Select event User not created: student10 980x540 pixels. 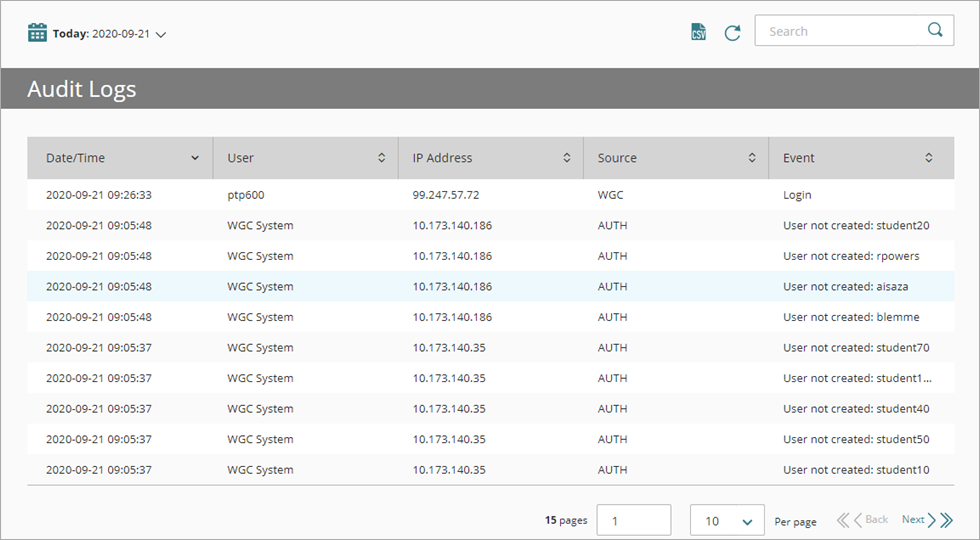[x=856, y=470]
